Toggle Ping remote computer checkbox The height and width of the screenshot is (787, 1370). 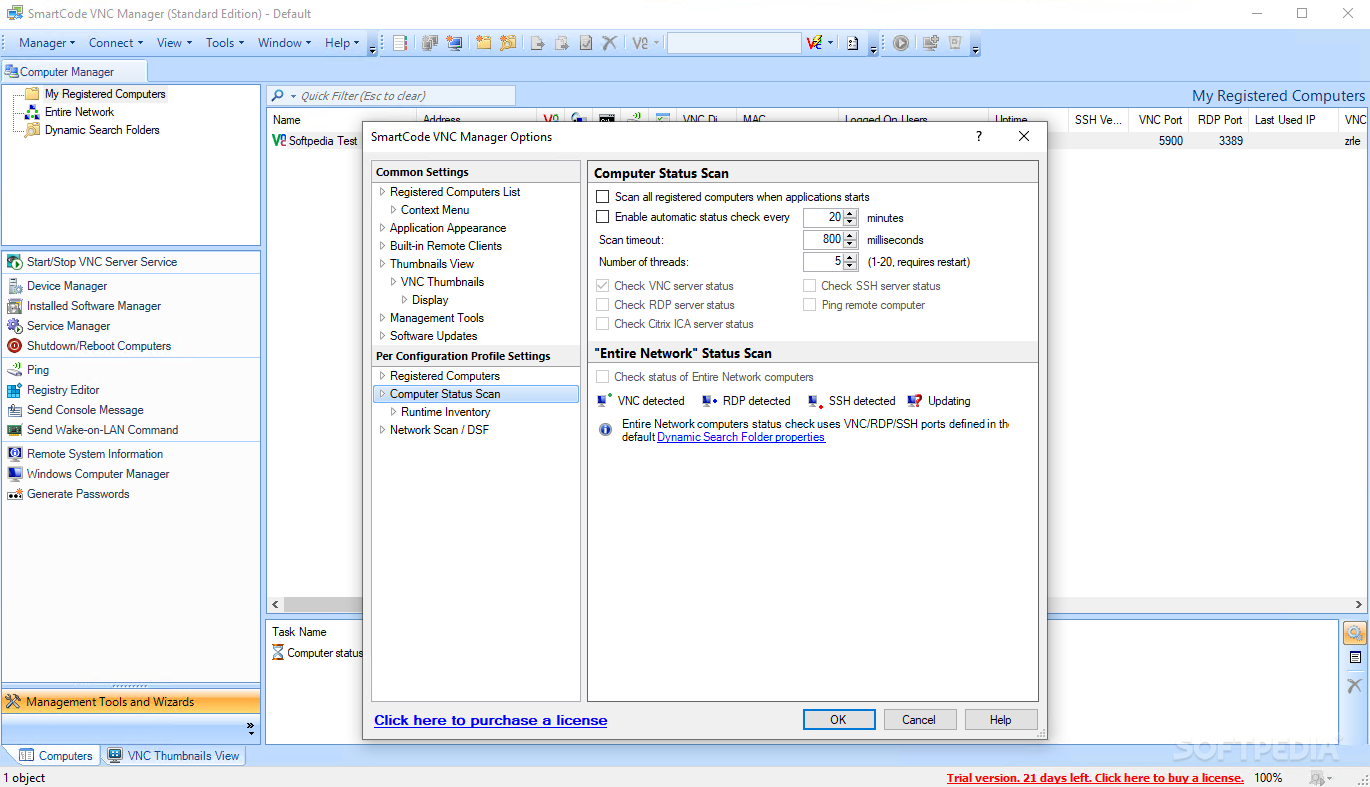810,305
